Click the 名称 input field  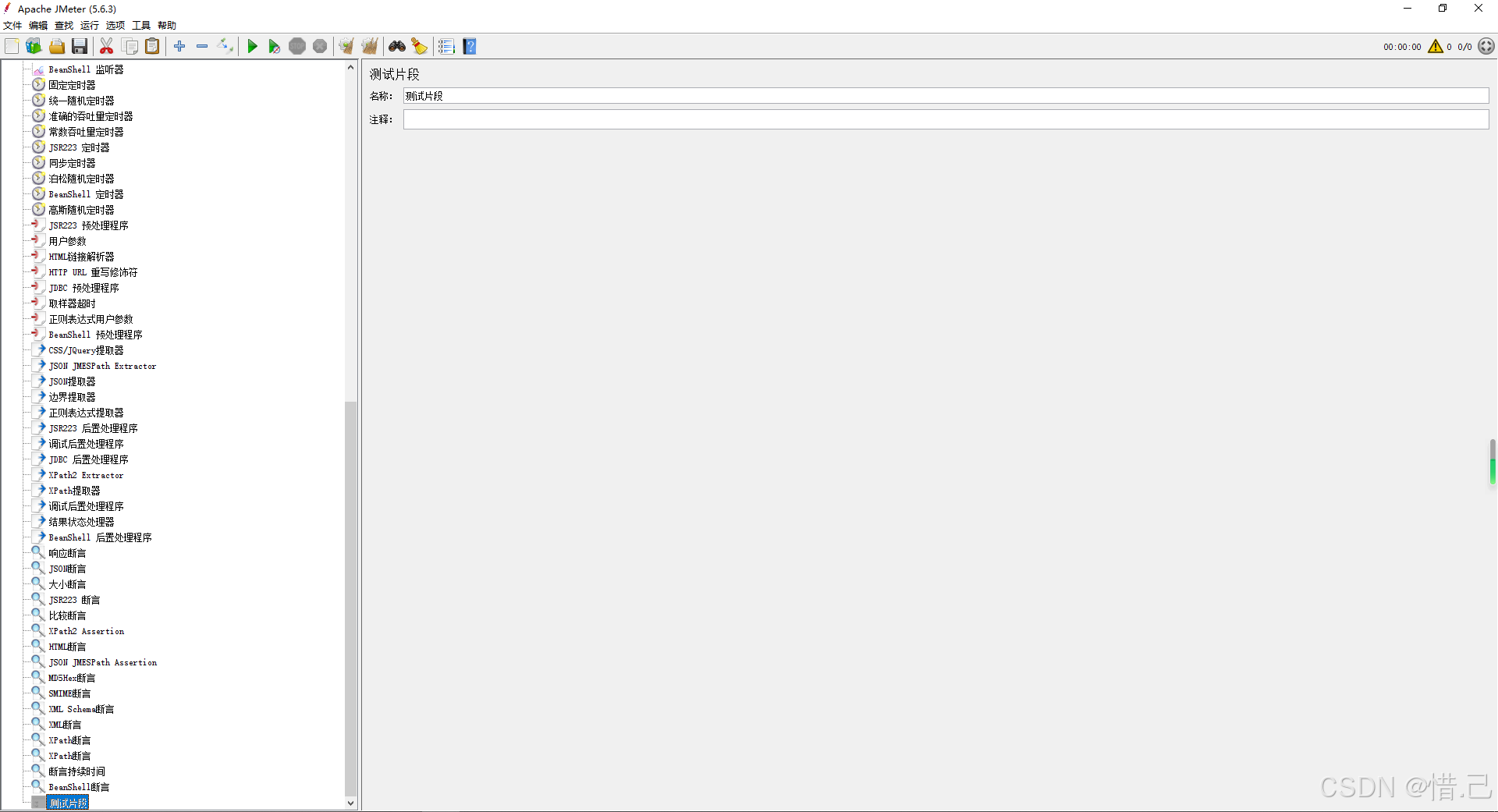tap(946, 96)
